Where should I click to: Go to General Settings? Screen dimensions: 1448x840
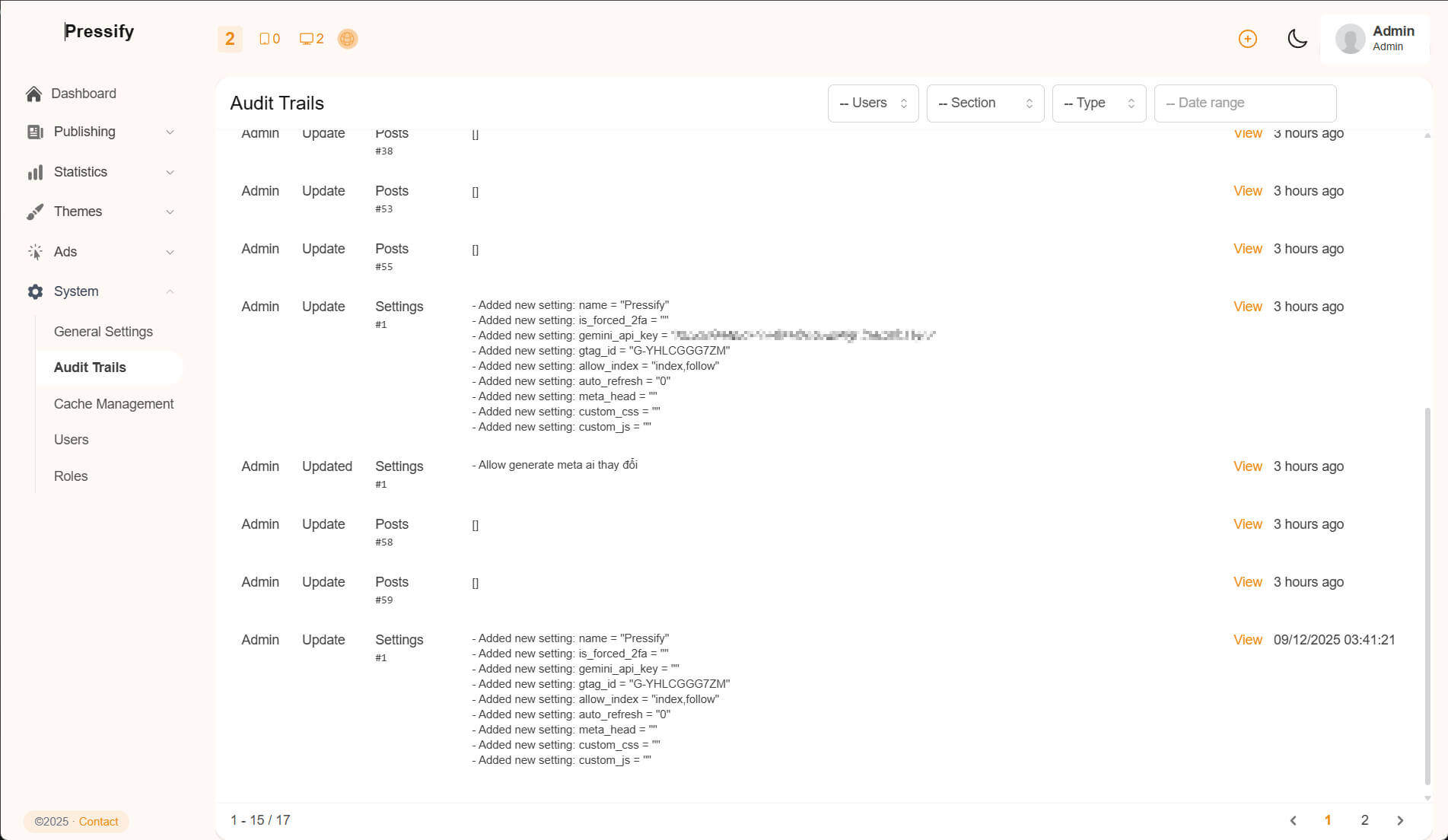103,332
